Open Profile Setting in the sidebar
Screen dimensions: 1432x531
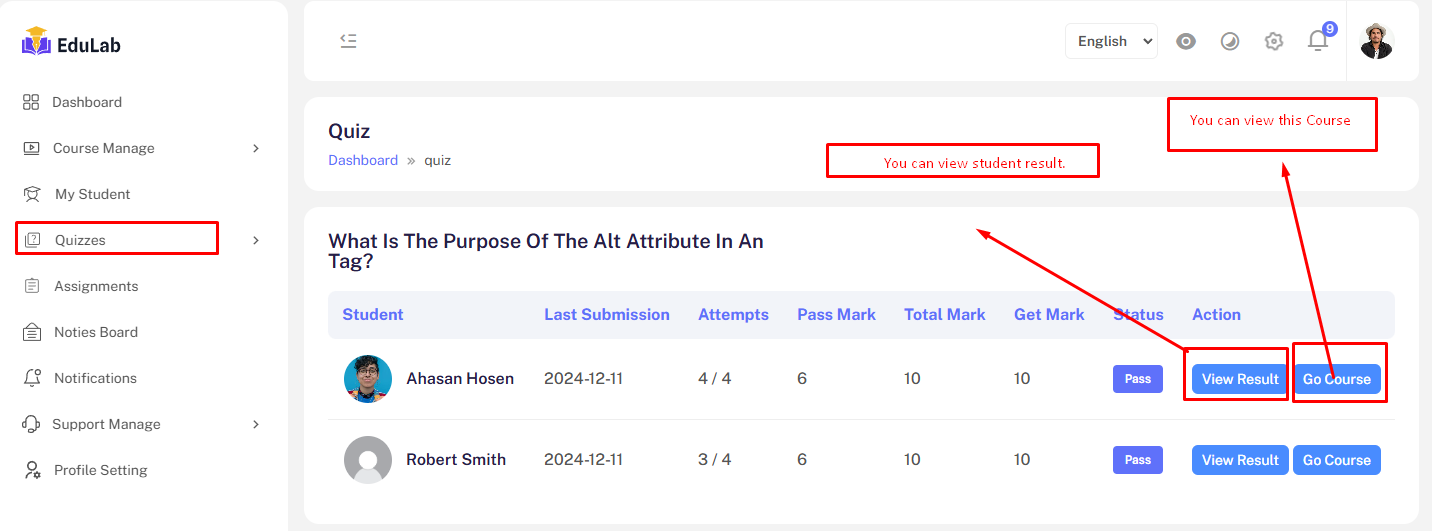[x=100, y=470]
